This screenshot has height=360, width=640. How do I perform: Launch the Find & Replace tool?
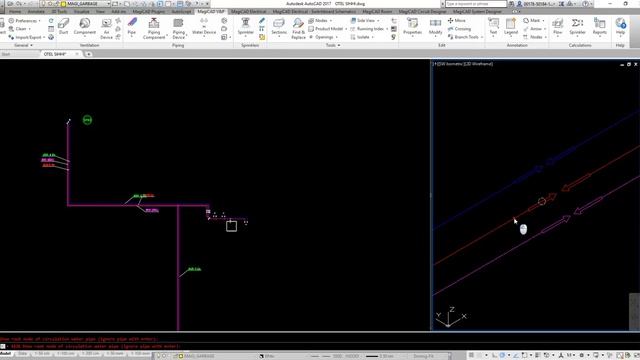298,29
